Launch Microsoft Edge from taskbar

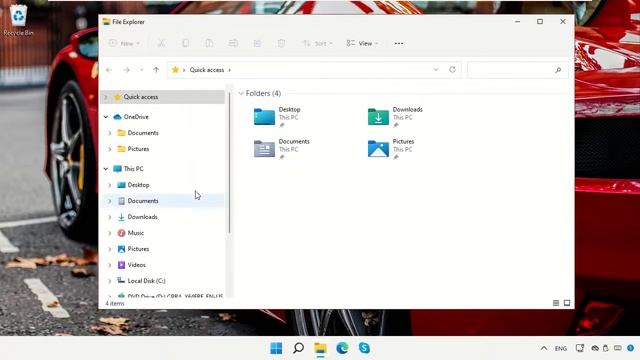click(x=342, y=348)
